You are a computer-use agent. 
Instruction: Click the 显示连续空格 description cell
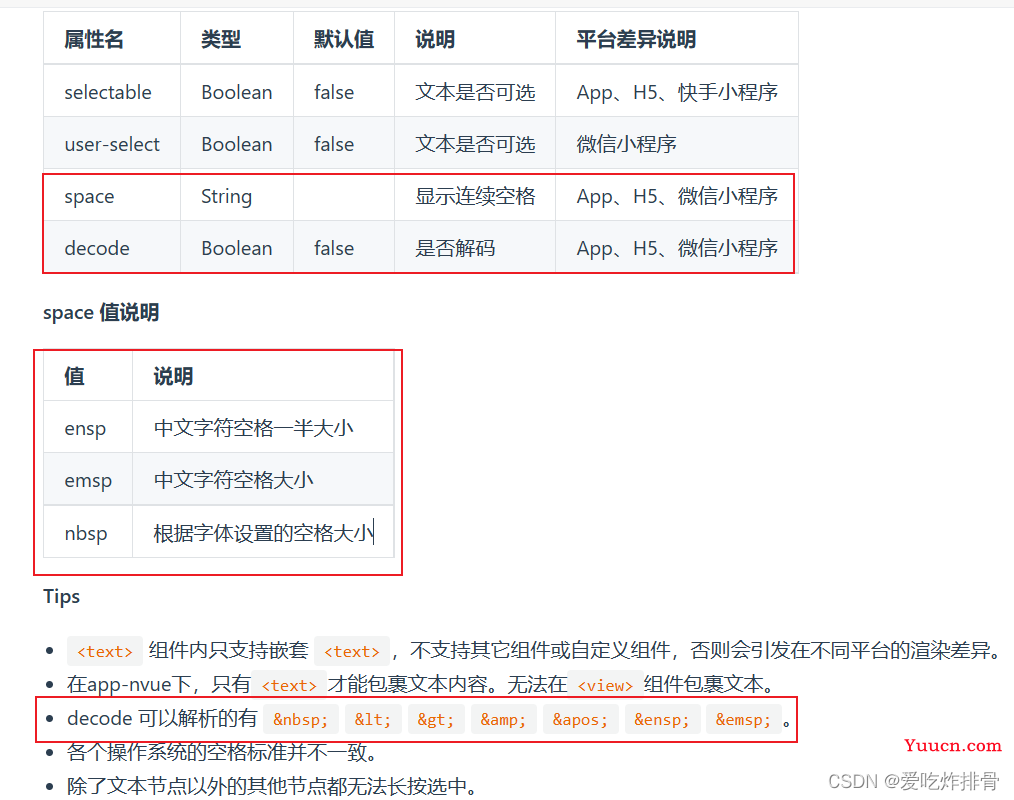click(x=475, y=196)
